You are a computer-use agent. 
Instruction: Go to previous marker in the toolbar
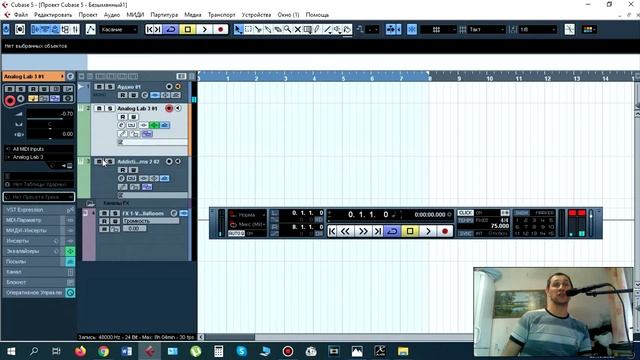point(149,29)
